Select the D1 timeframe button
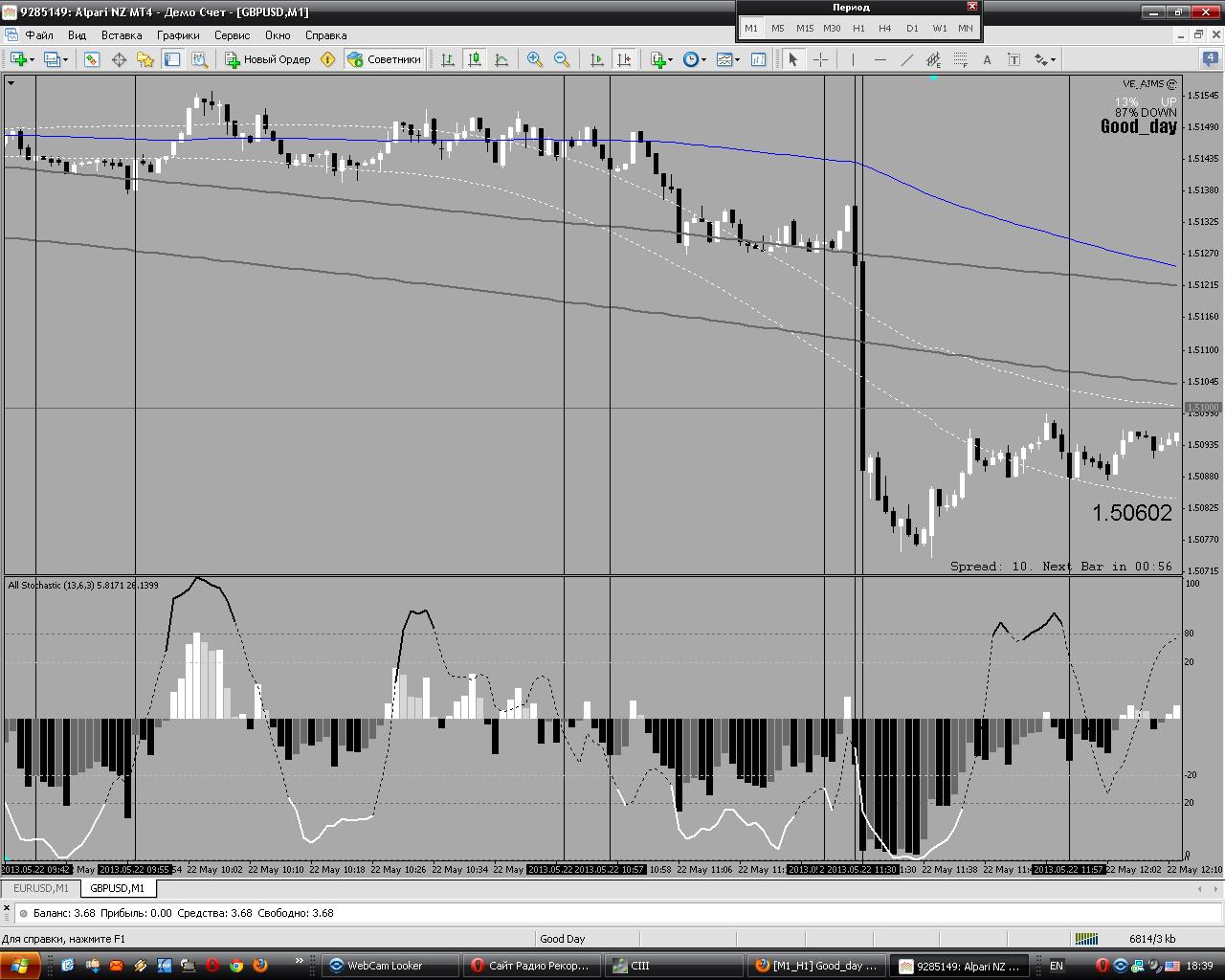 coord(912,28)
